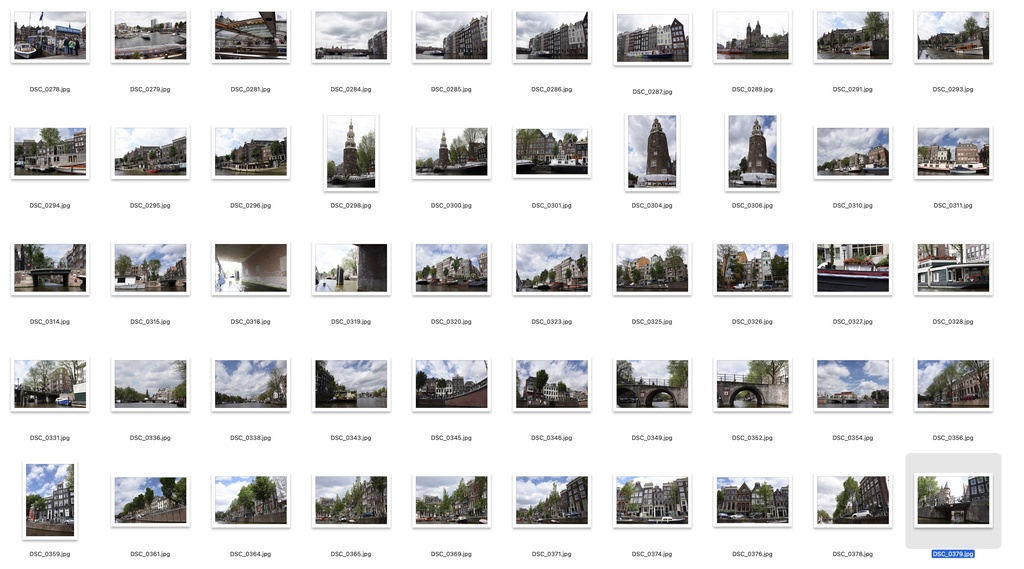Pick the DSC_0295.jpg thumbnail
The image size is (1024, 569).
pos(150,152)
